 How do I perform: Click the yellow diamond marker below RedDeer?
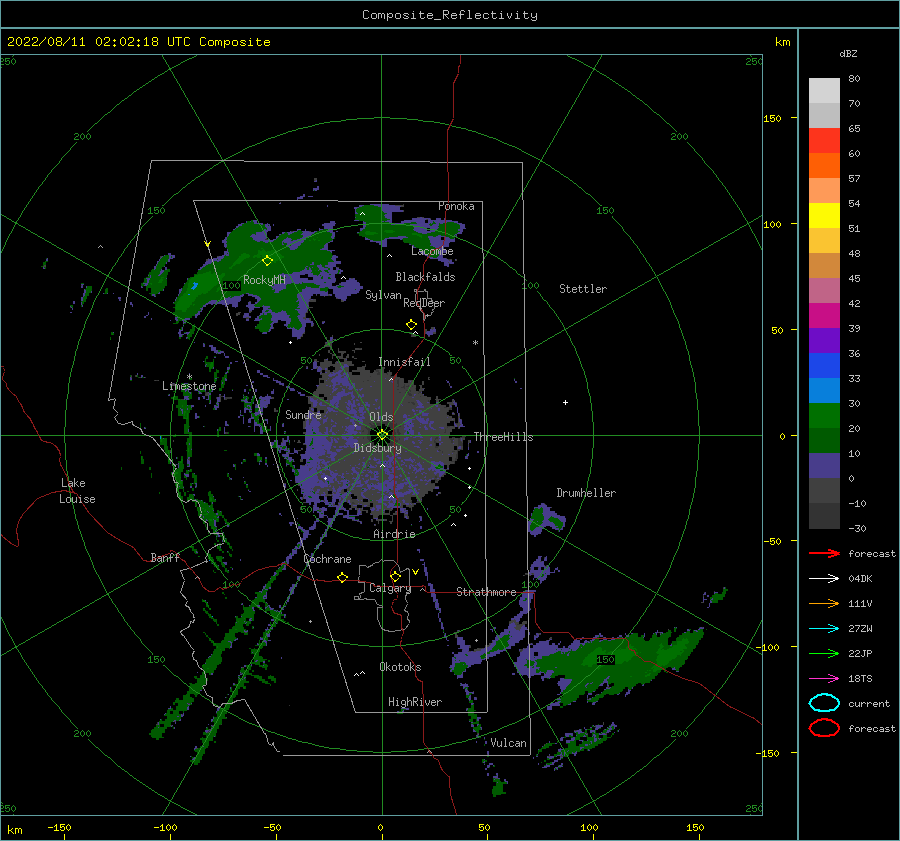click(x=411, y=325)
